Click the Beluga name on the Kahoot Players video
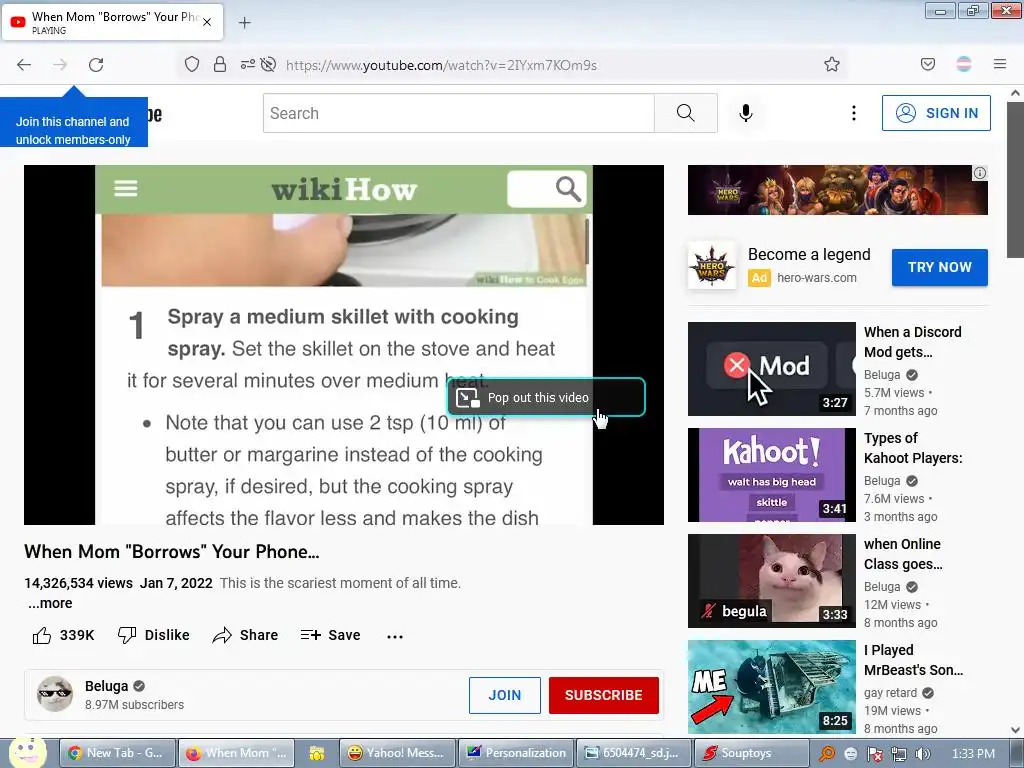The height and width of the screenshot is (768, 1024). click(882, 481)
